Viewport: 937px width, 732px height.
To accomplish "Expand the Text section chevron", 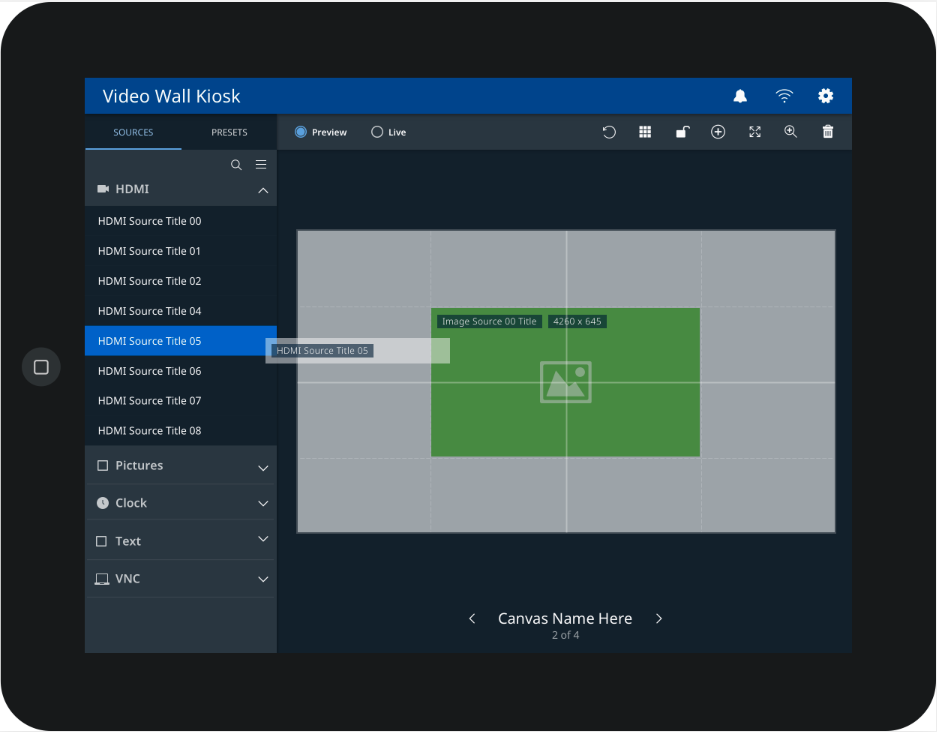I will point(263,539).
